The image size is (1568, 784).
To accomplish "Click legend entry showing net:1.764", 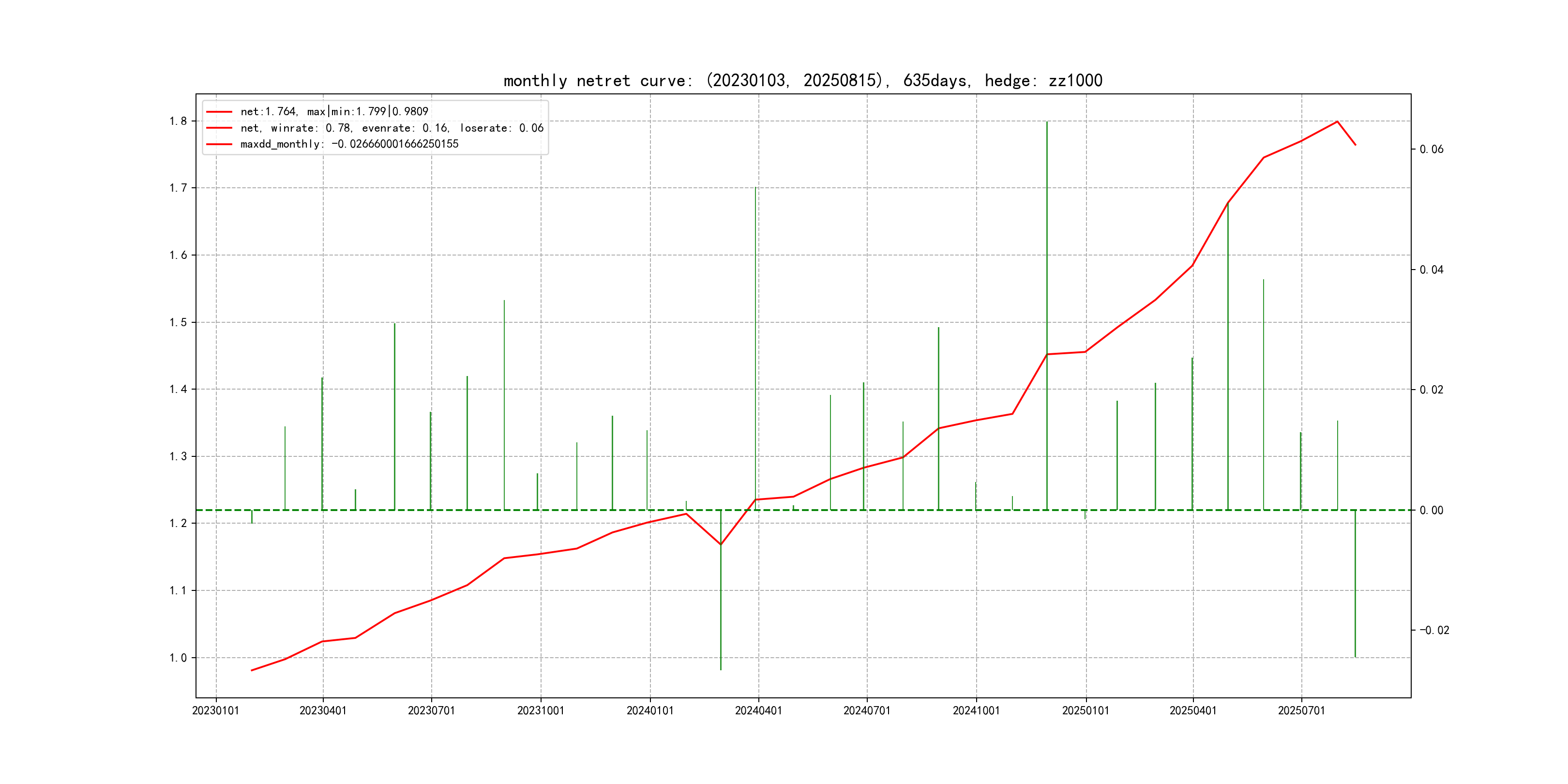I will (x=334, y=111).
